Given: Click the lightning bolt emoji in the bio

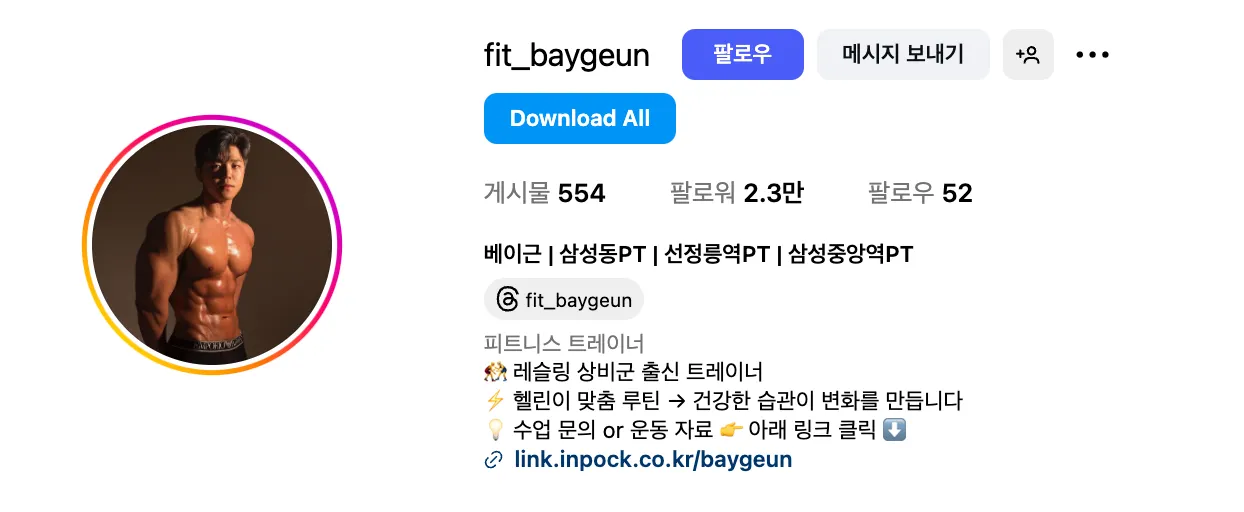Looking at the screenshot, I should click(494, 402).
